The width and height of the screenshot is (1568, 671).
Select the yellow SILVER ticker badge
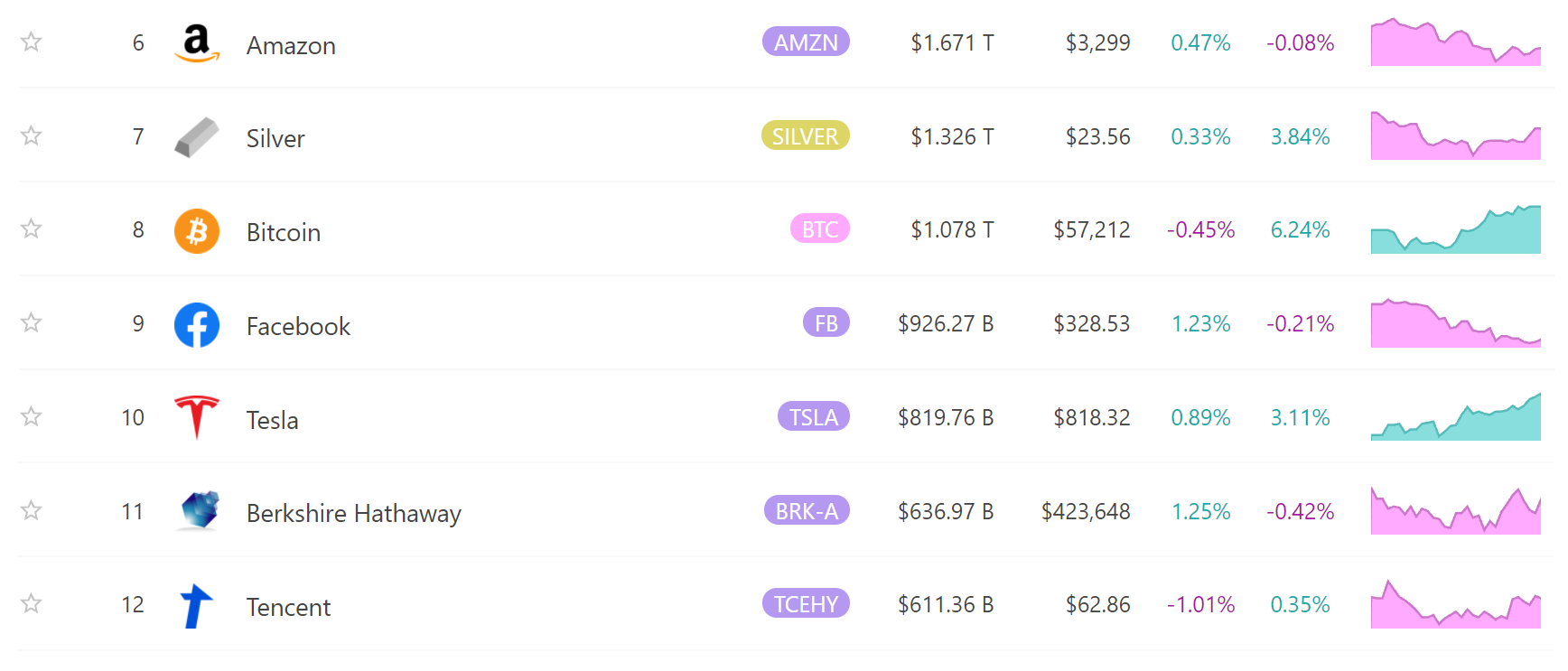click(x=805, y=135)
